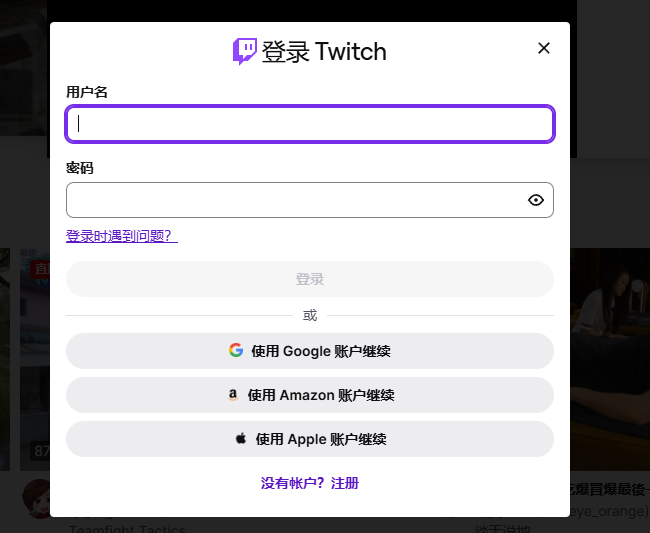This screenshot has width=650, height=533.
Task: Focus the 用户名 username input field
Action: coord(310,124)
